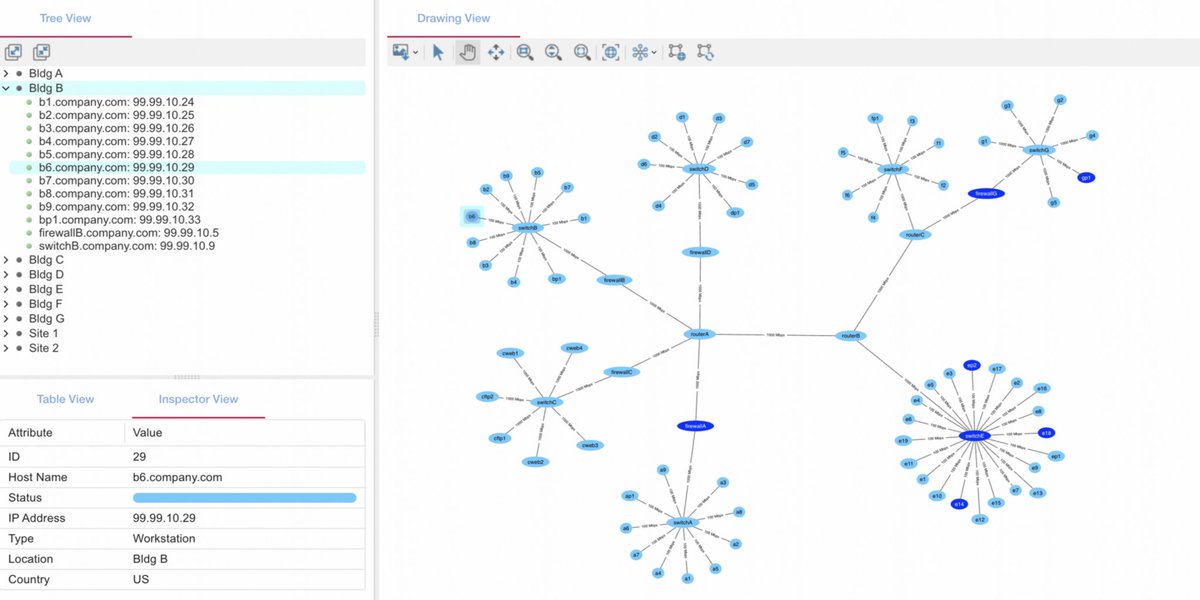This screenshot has height=600, width=1200.
Task: Expand the Site 1 tree node
Action: 6,333
